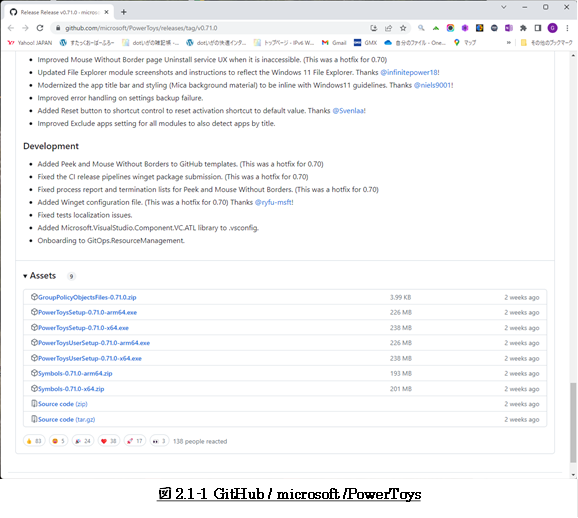This screenshot has width=578, height=518.
Task: Click the OneNote extension icon
Action: click(509, 28)
